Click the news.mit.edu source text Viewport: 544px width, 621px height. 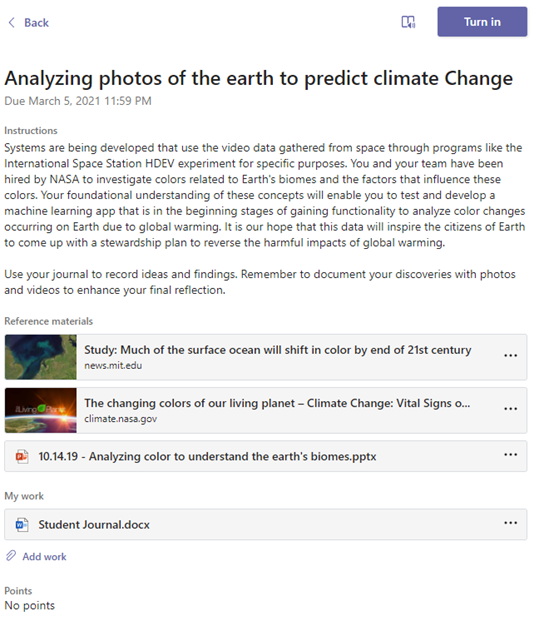pyautogui.click(x=113, y=366)
